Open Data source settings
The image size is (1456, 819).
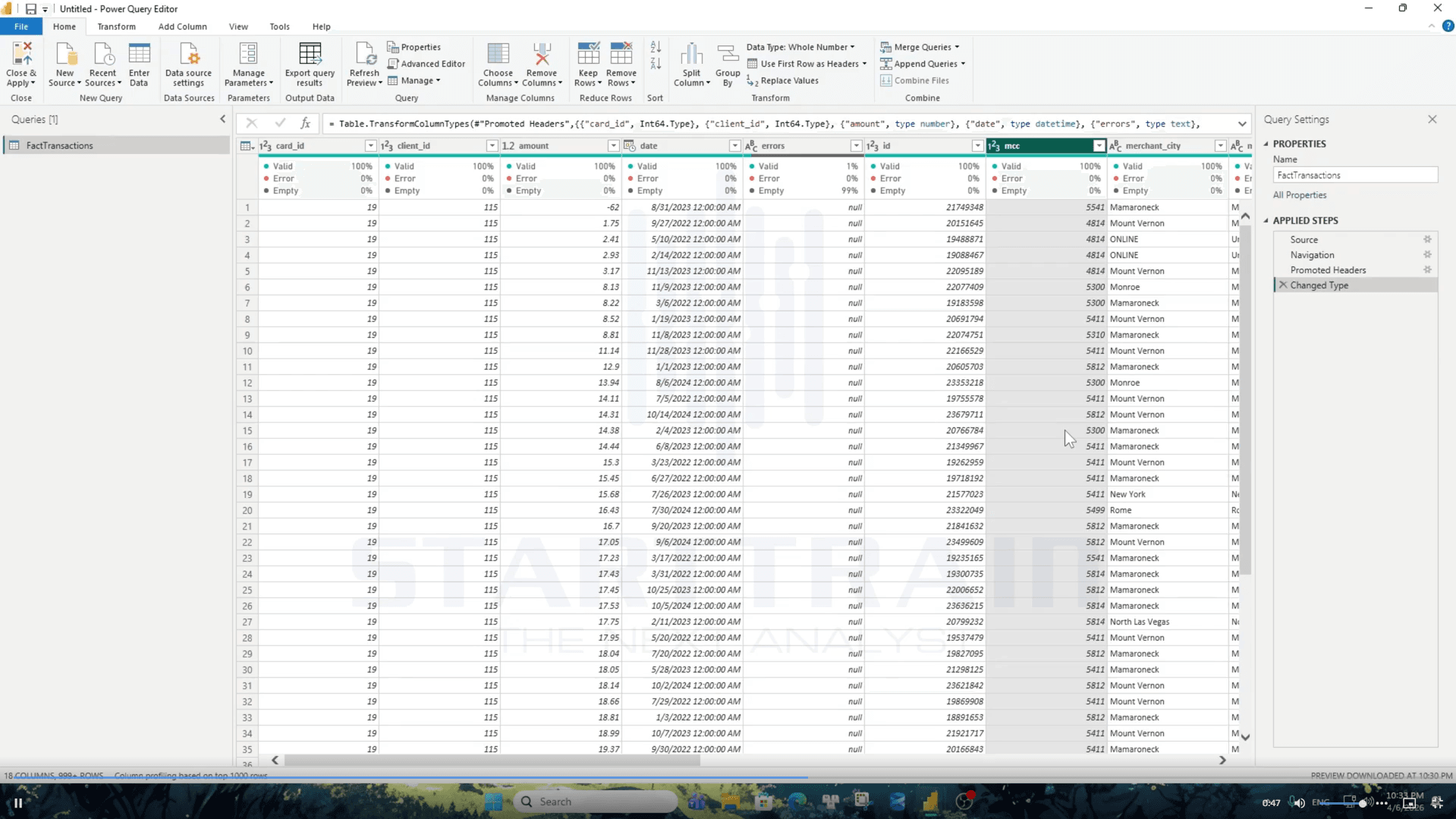(x=188, y=65)
